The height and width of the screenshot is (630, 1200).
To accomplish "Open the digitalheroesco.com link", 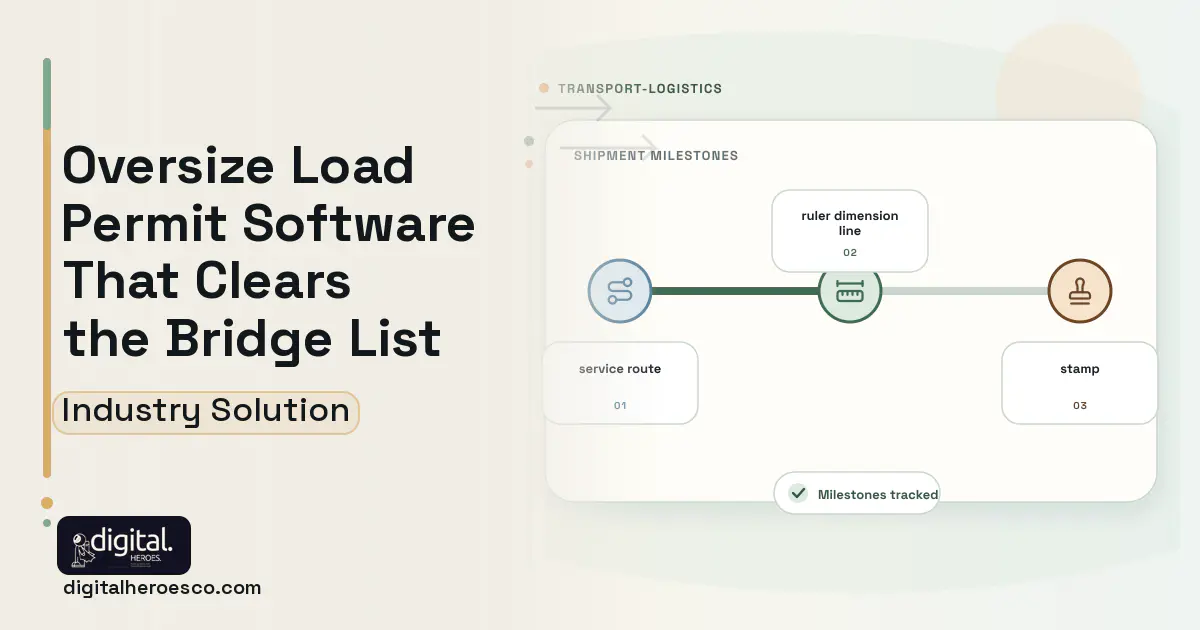I will (x=162, y=588).
